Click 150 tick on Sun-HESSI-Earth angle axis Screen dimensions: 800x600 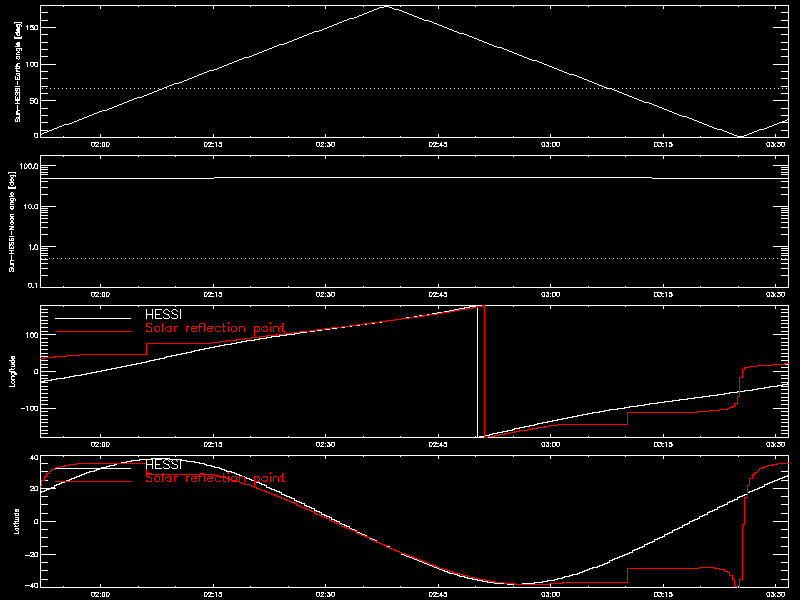click(32, 28)
